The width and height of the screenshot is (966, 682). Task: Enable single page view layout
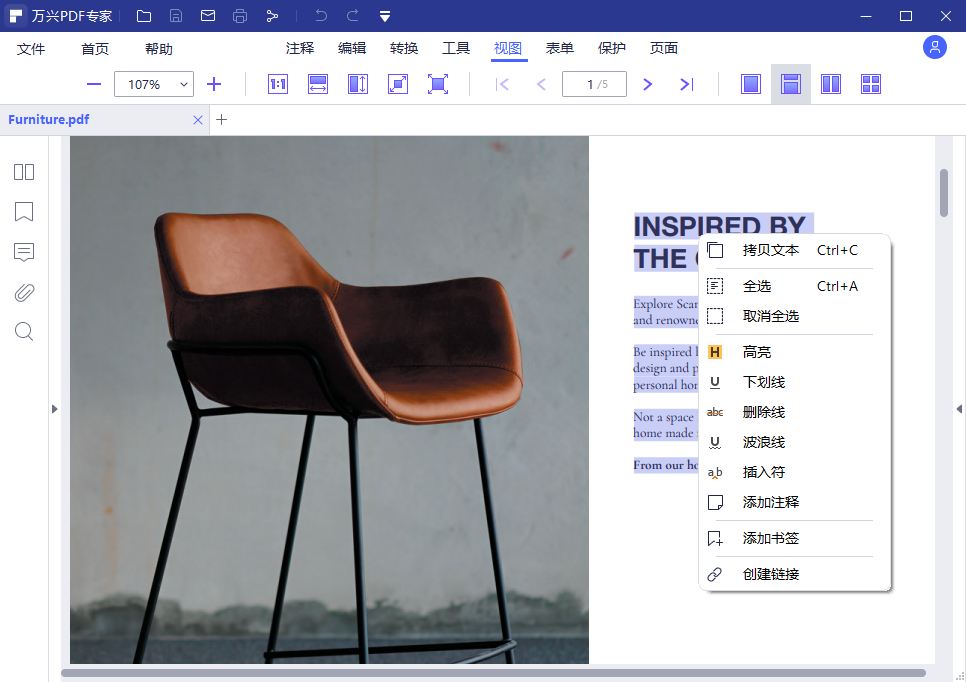pyautogui.click(x=751, y=84)
